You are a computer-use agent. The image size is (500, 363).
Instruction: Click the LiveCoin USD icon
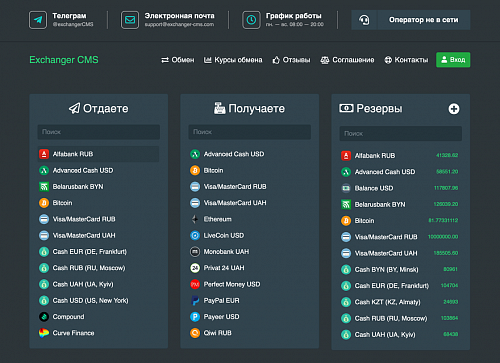[x=195, y=236]
